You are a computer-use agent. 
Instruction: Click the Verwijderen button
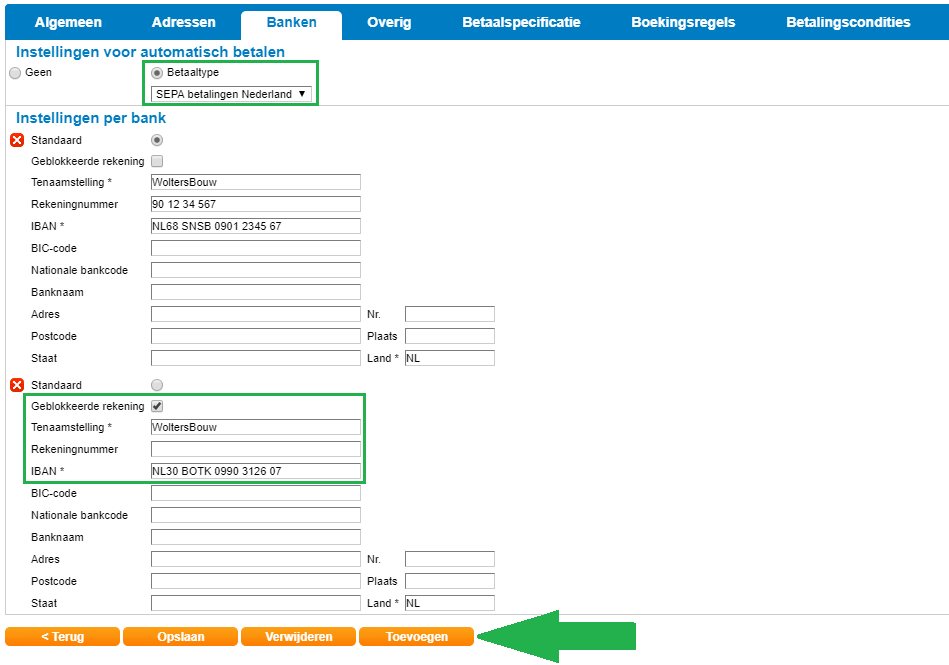[298, 637]
